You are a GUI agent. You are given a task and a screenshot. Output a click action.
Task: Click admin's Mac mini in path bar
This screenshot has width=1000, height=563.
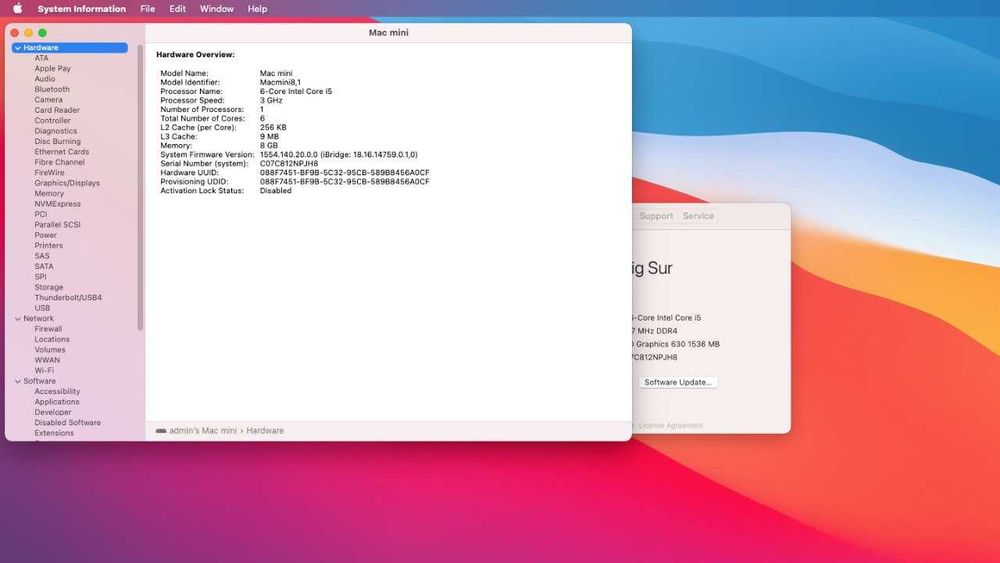click(x=203, y=431)
